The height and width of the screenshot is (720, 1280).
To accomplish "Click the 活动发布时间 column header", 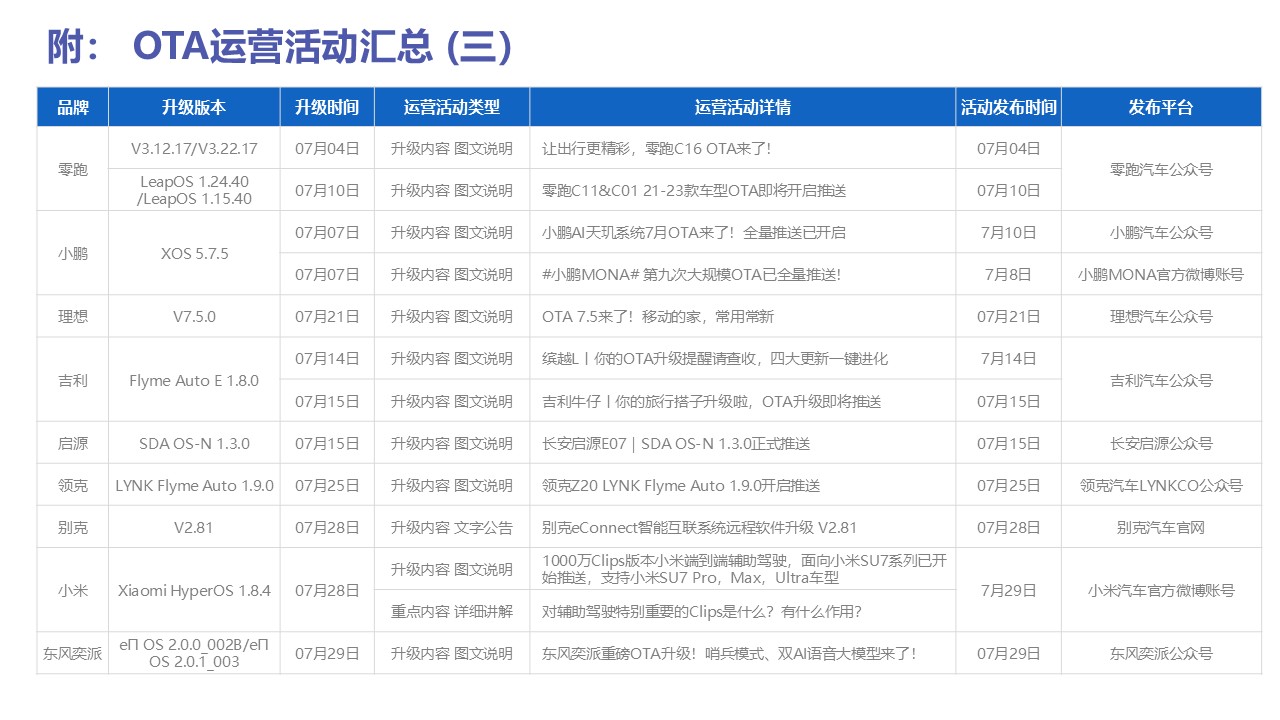I will coord(1009,107).
